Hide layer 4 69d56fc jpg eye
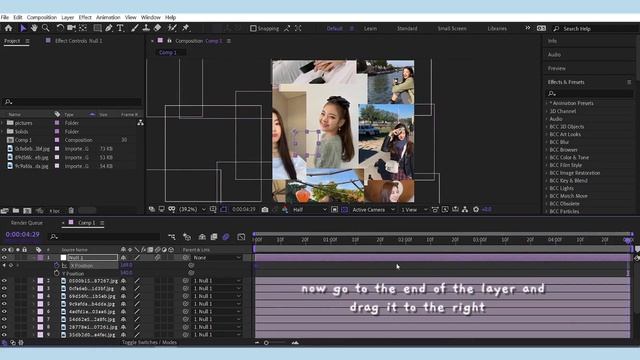 4,296
